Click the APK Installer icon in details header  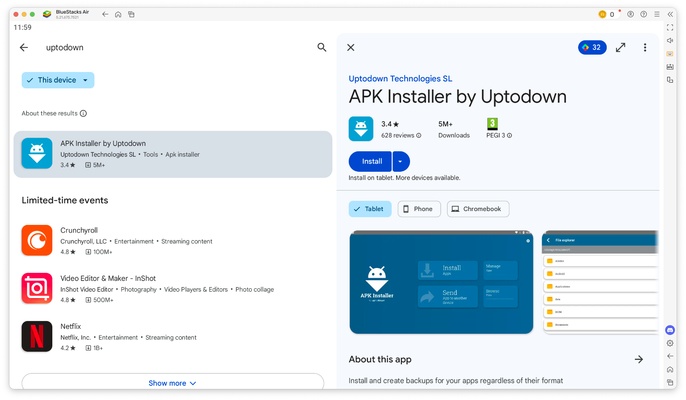pos(361,129)
